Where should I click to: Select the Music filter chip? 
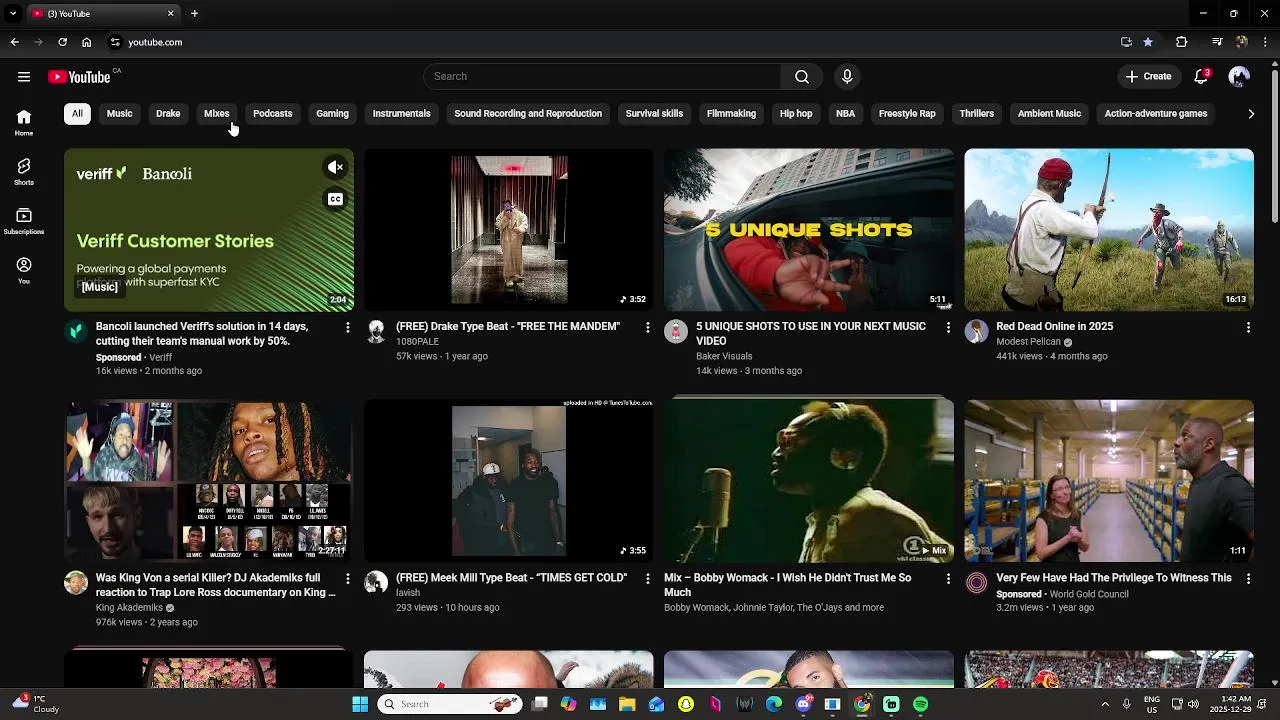point(119,114)
